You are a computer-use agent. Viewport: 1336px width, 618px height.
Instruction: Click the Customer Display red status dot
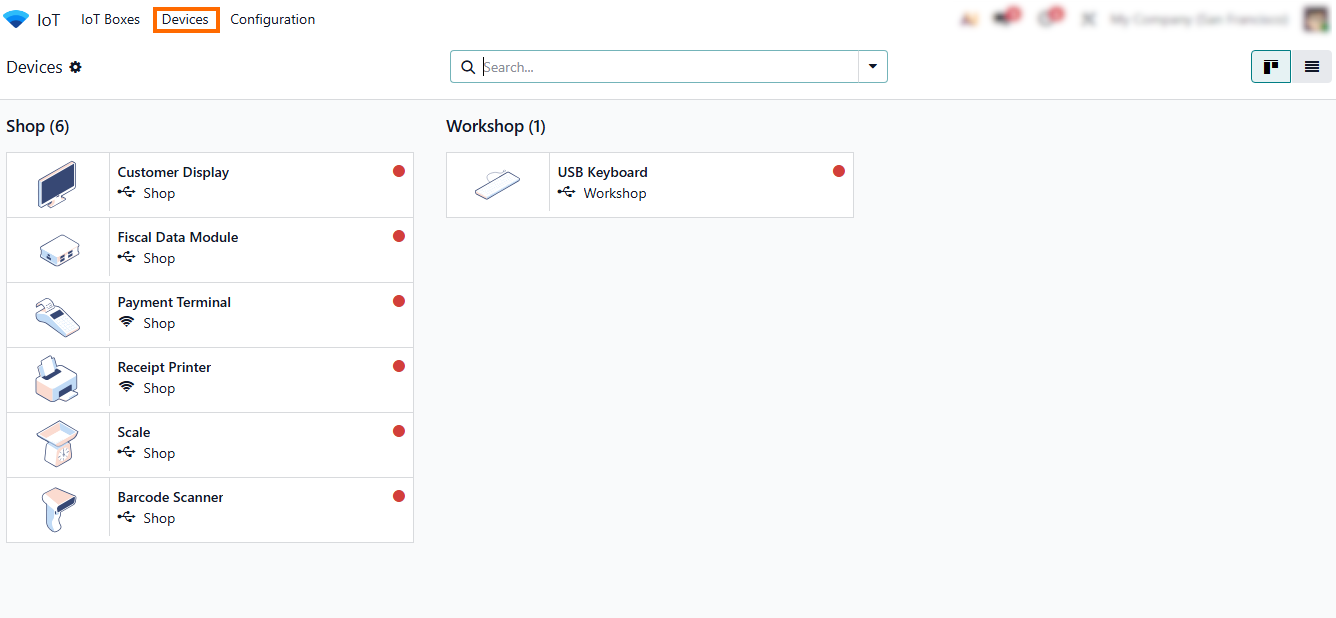coord(399,172)
